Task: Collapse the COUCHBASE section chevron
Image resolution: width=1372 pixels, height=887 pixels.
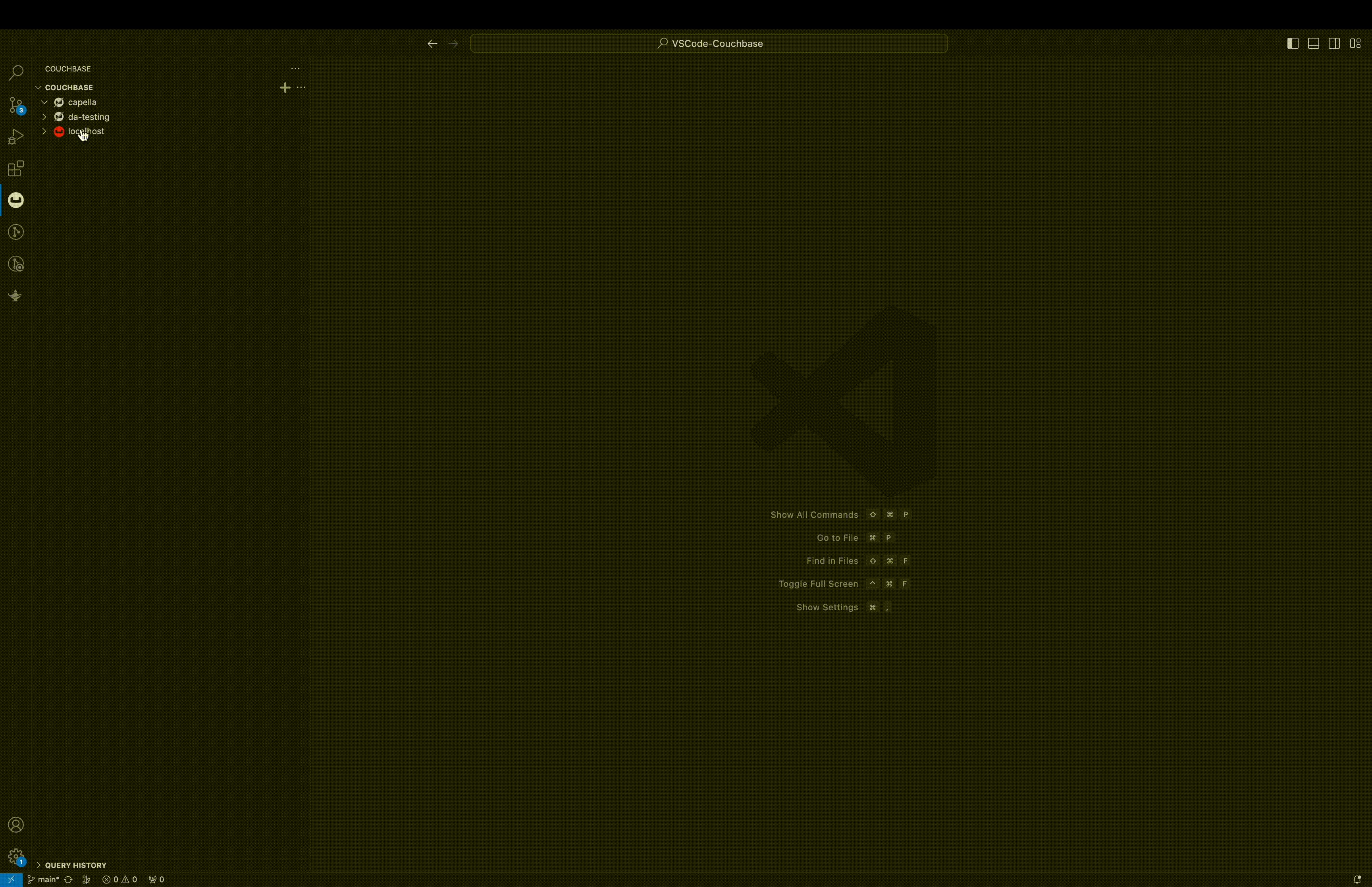Action: (x=39, y=87)
